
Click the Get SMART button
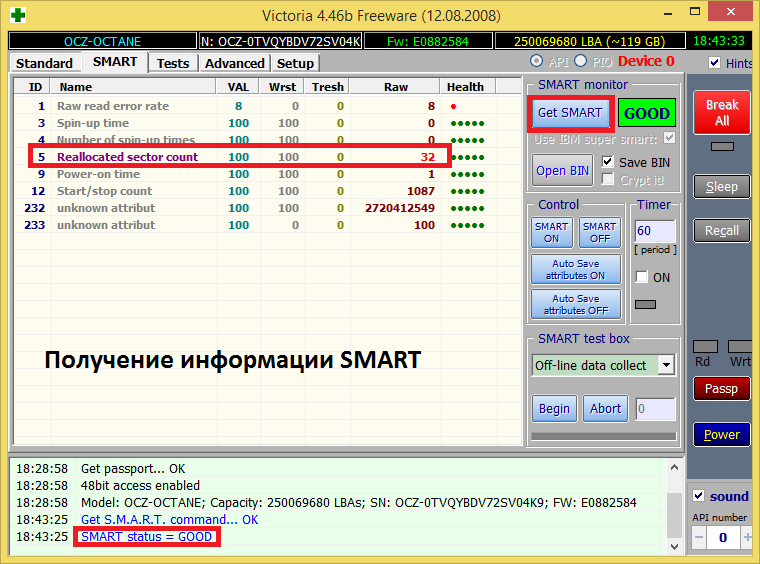tap(570, 113)
